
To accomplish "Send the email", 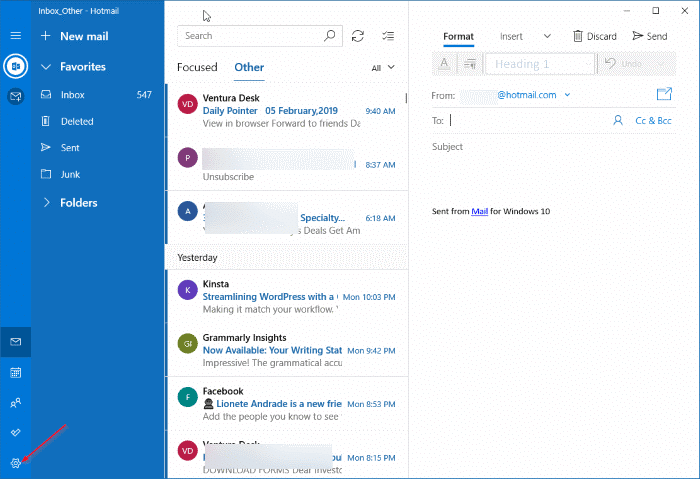I will coord(650,36).
